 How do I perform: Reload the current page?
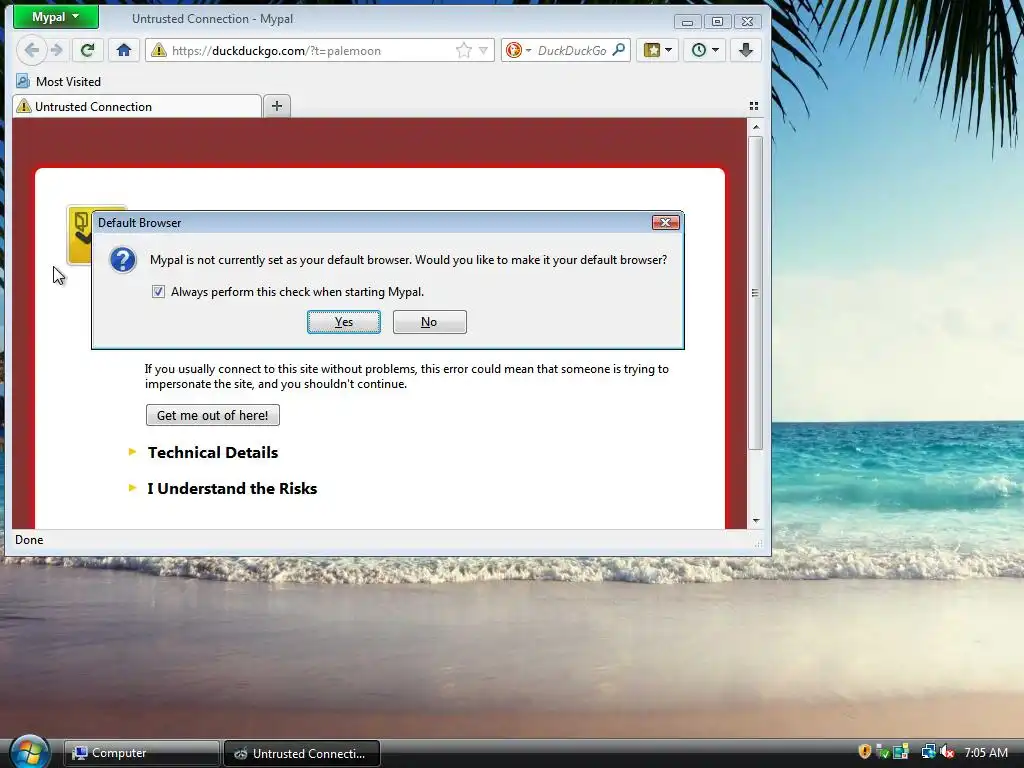[x=88, y=50]
